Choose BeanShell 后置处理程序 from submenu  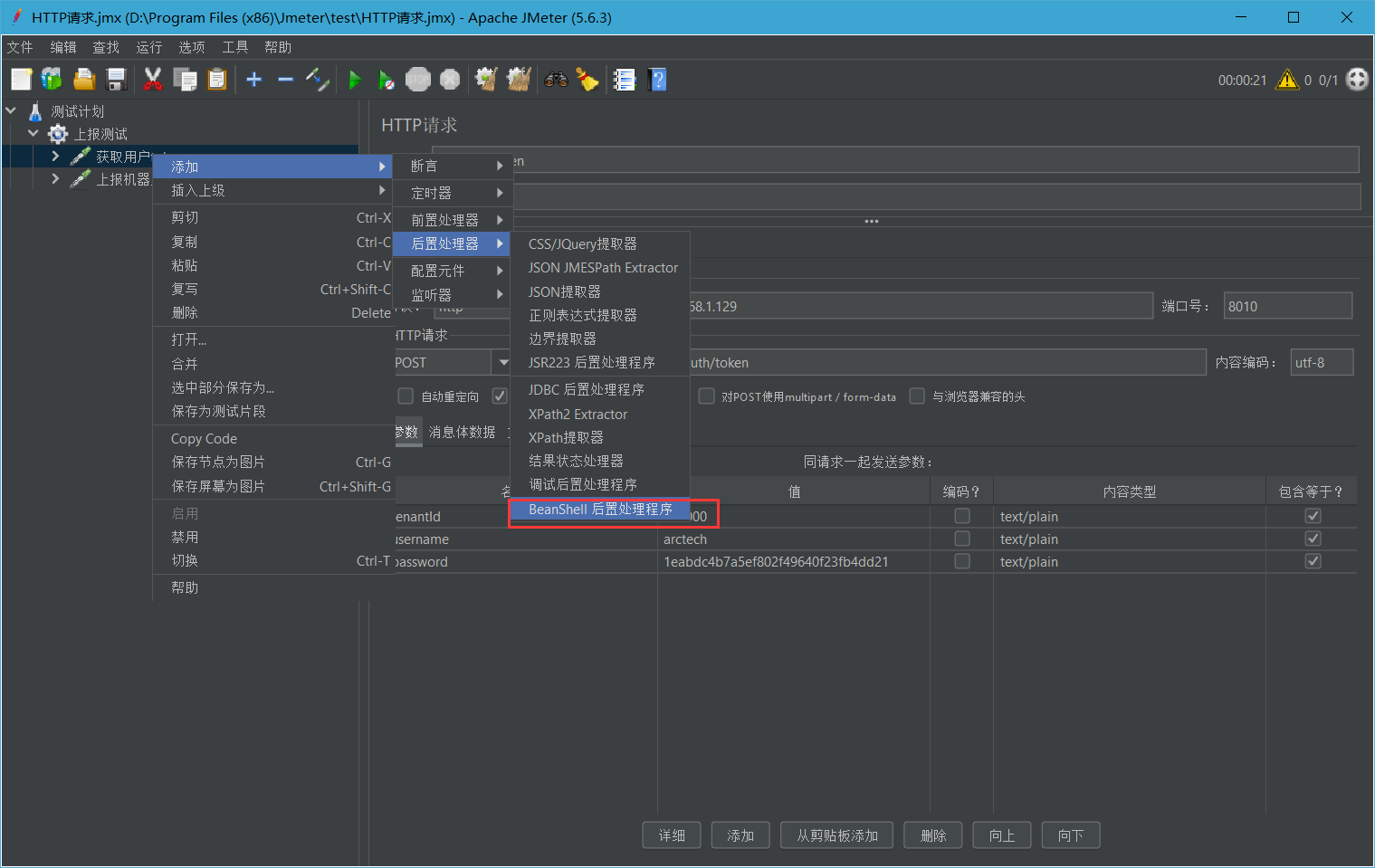click(600, 510)
